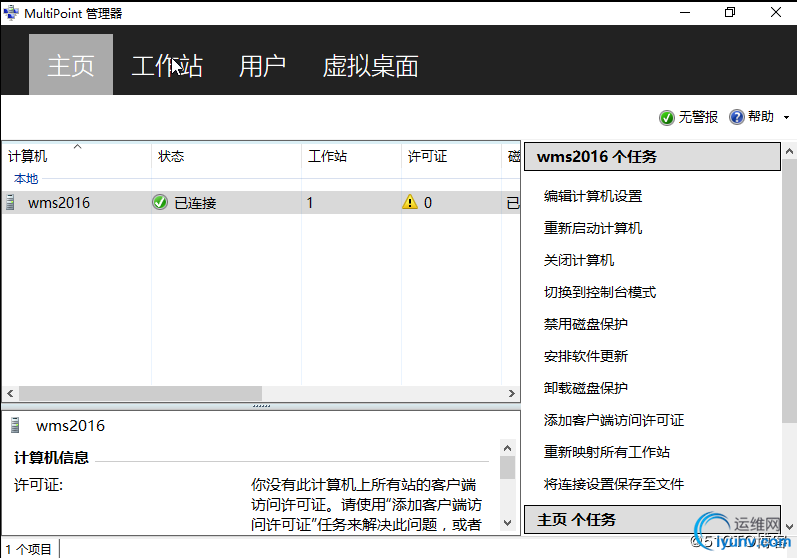
Task: Click the wms2016 个任务 section header
Action: (652, 157)
